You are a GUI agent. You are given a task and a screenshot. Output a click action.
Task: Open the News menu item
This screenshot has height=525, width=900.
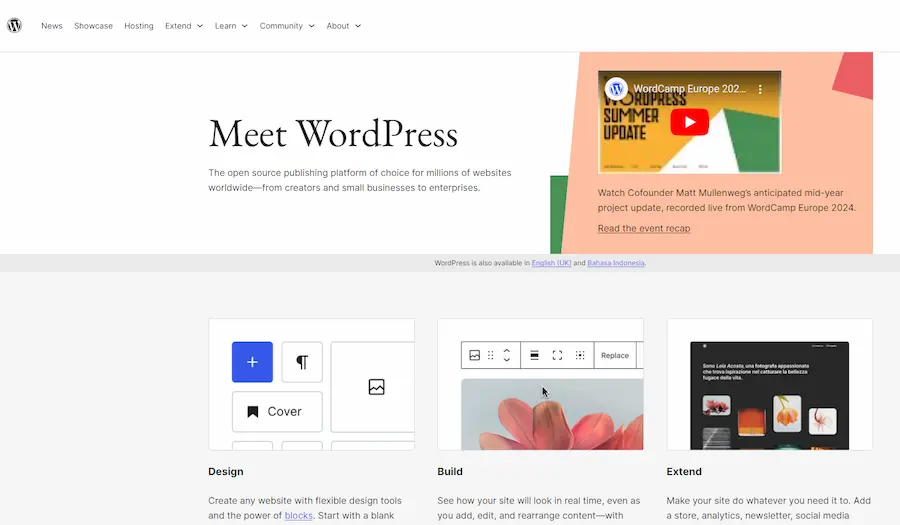(52, 26)
